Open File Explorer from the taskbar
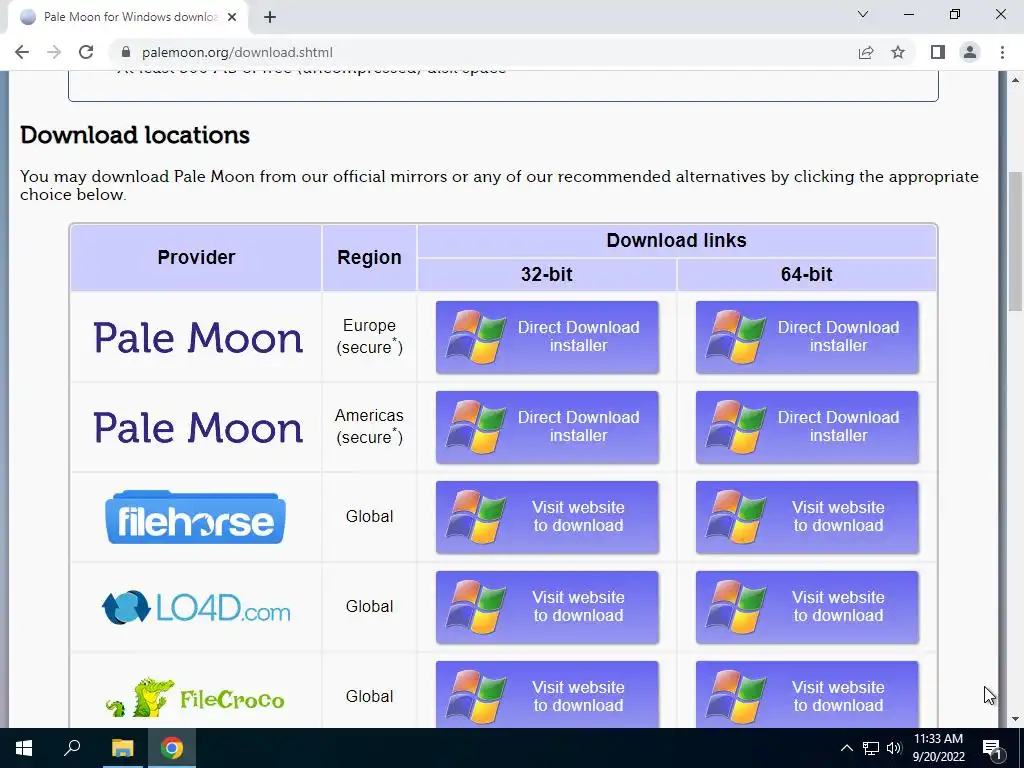This screenshot has height=768, width=1024. tap(122, 748)
